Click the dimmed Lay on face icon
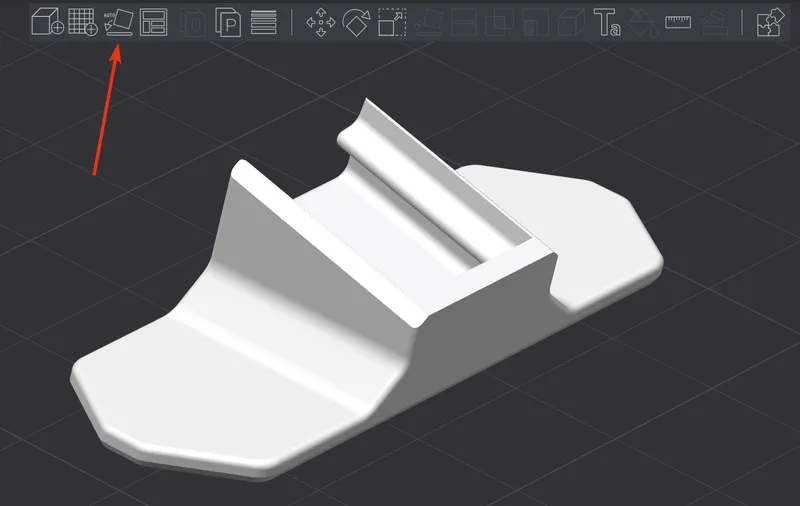The height and width of the screenshot is (506, 800). coord(429,22)
